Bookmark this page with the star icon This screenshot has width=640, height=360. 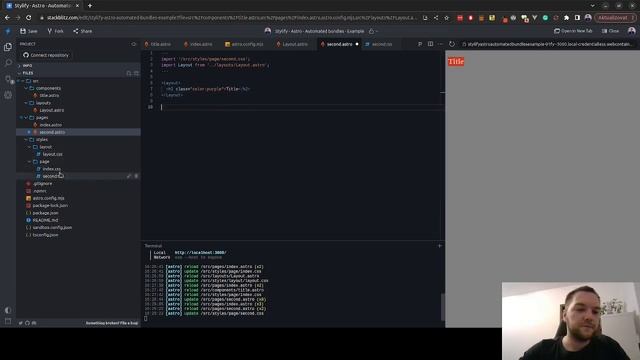447,18
